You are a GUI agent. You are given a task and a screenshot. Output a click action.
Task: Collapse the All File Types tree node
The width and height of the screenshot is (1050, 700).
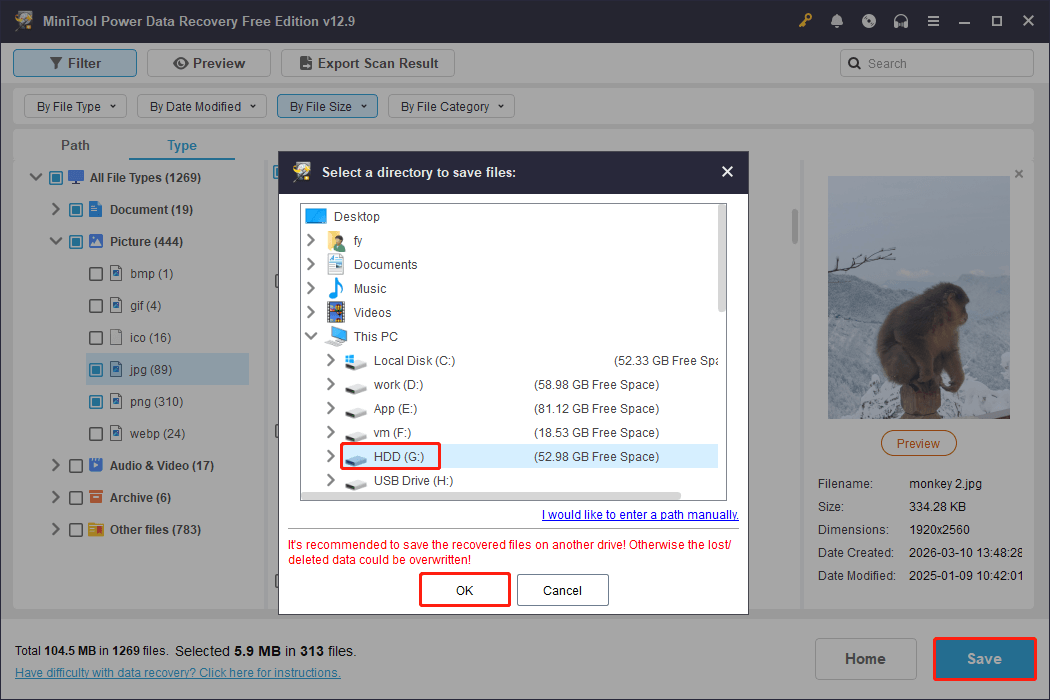(36, 177)
